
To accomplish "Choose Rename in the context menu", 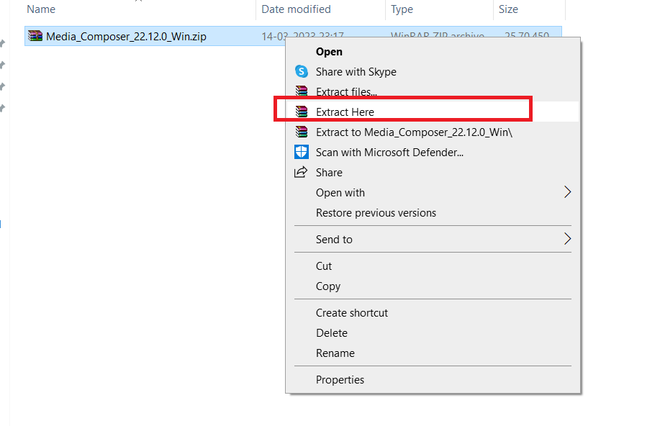I will [335, 353].
